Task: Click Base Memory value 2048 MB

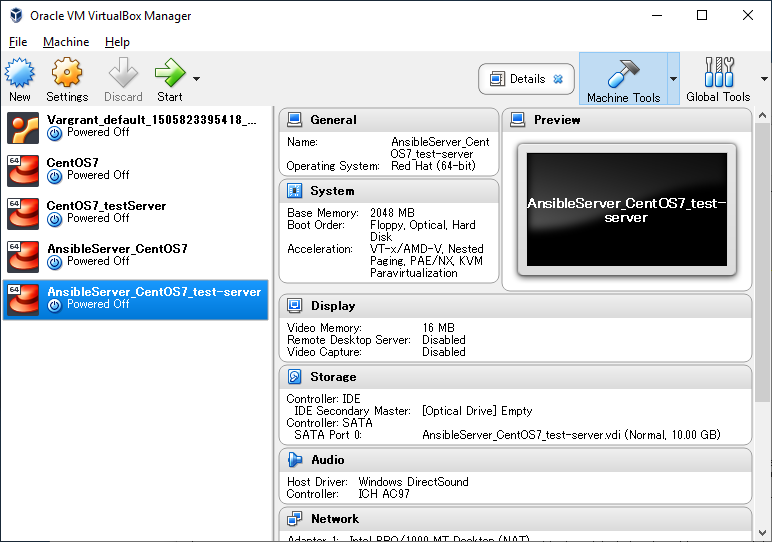Action: (392, 213)
